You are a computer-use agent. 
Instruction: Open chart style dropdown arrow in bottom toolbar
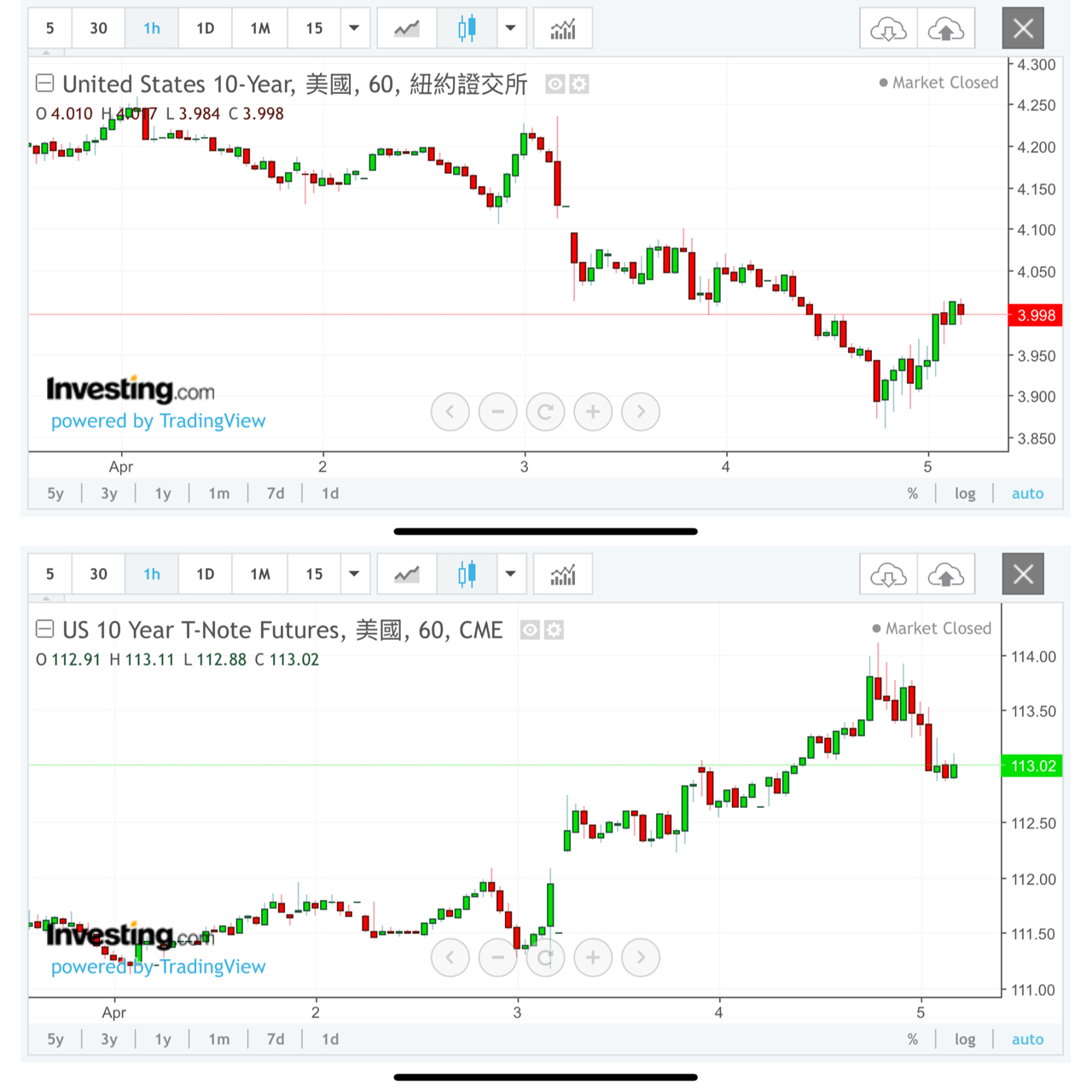510,575
